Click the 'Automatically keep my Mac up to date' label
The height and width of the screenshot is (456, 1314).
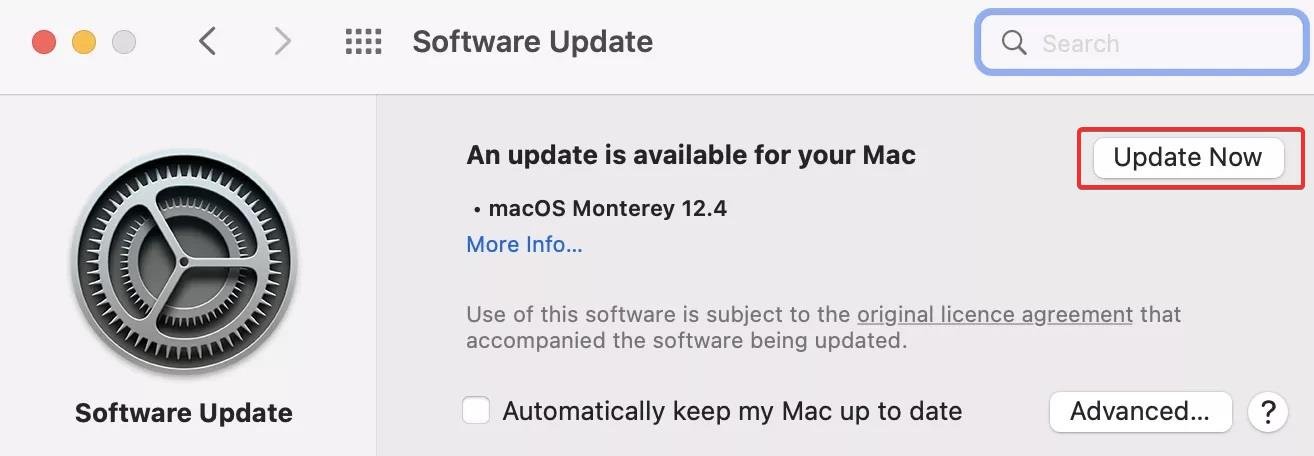pos(732,411)
